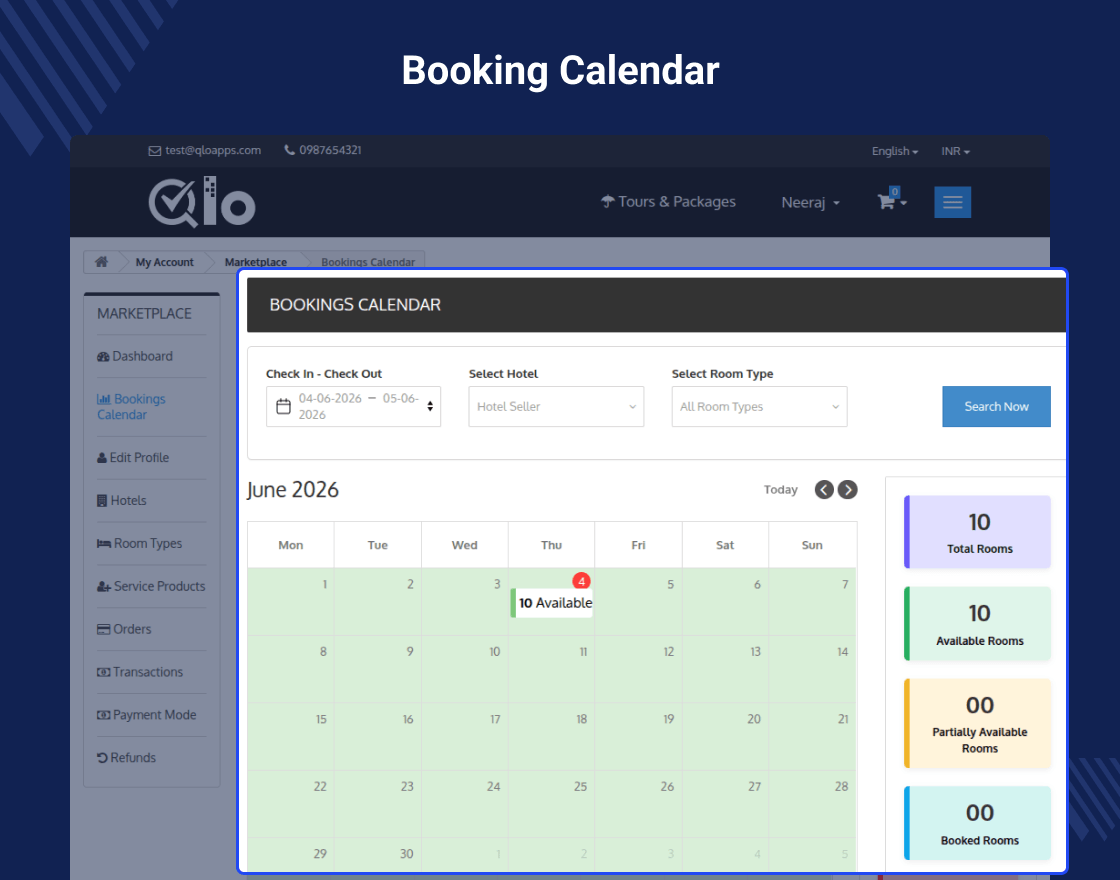Image resolution: width=1120 pixels, height=880 pixels.
Task: Click the Booked Rooms card
Action: click(977, 823)
